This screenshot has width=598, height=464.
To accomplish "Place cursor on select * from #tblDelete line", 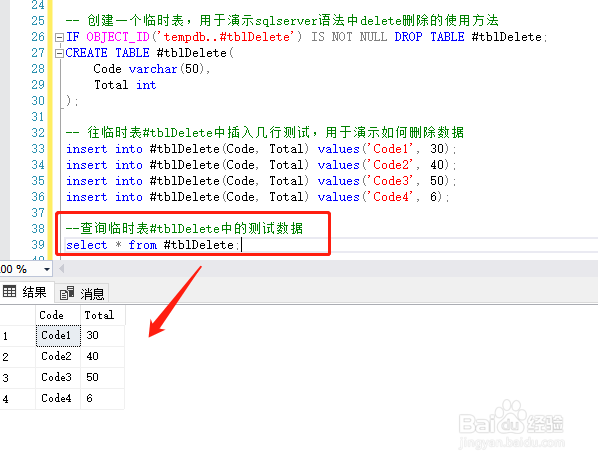I will point(153,245).
